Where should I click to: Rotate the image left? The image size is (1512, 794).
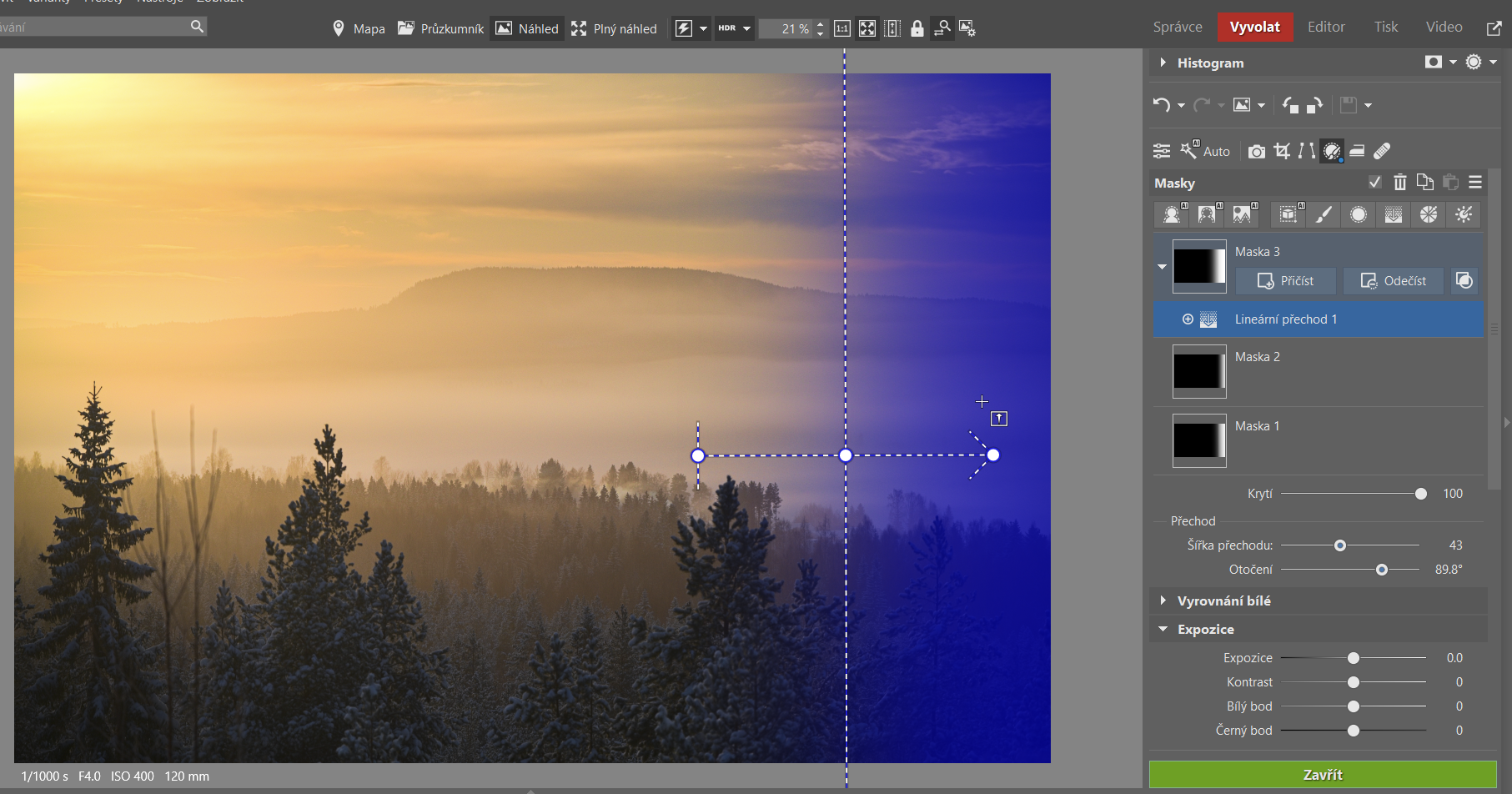pyautogui.click(x=1290, y=105)
